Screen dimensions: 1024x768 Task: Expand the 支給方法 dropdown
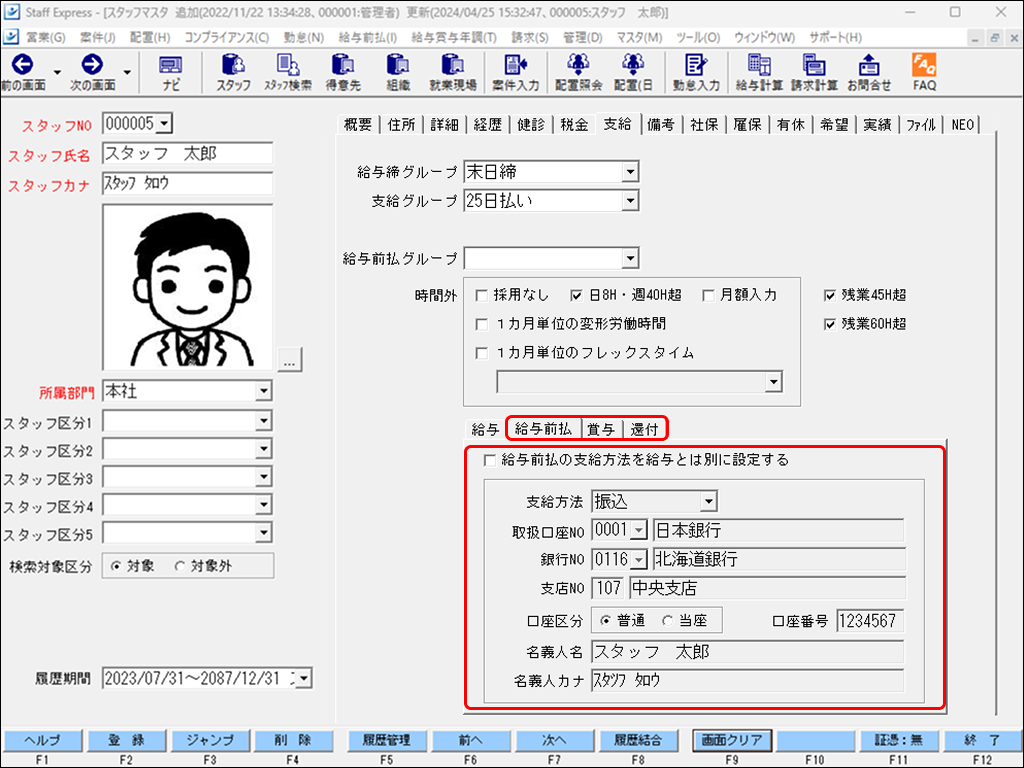coord(708,501)
